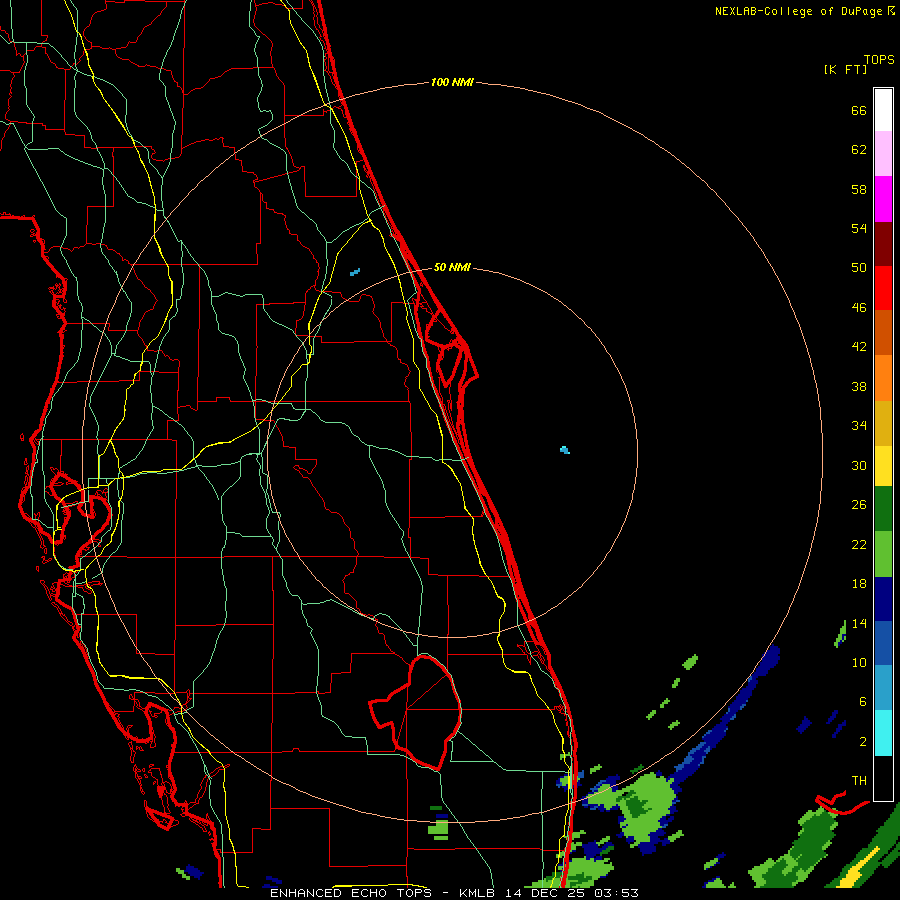Click "ENHANCED ECHO TOPS" in the caption

tap(351, 893)
